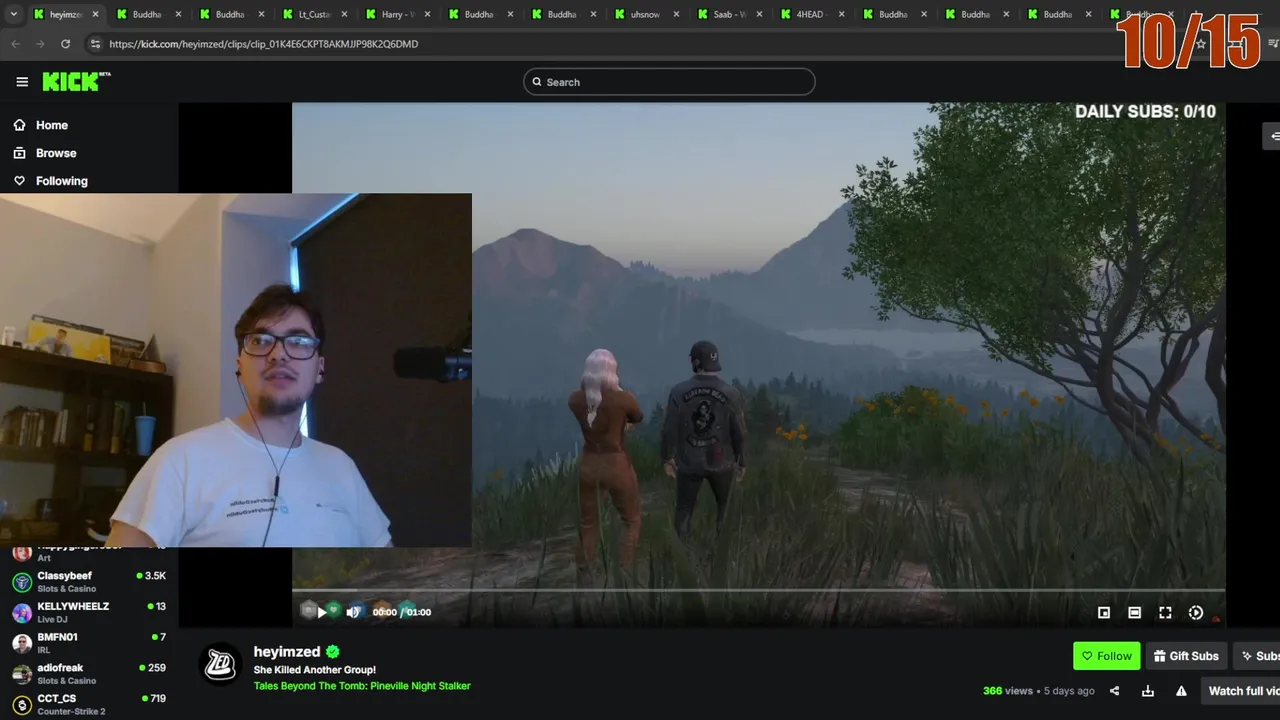Click the magnifier icon in the search bar
Viewport: 1280px width, 720px height.
(537, 82)
